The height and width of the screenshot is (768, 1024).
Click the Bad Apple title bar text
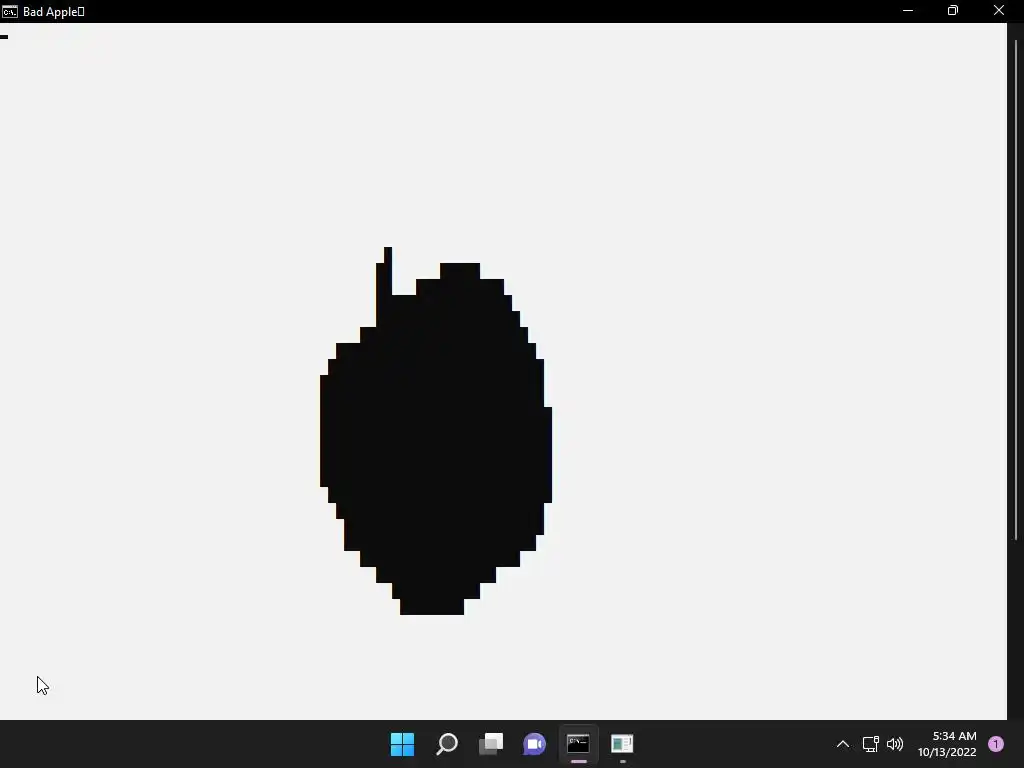pos(54,12)
